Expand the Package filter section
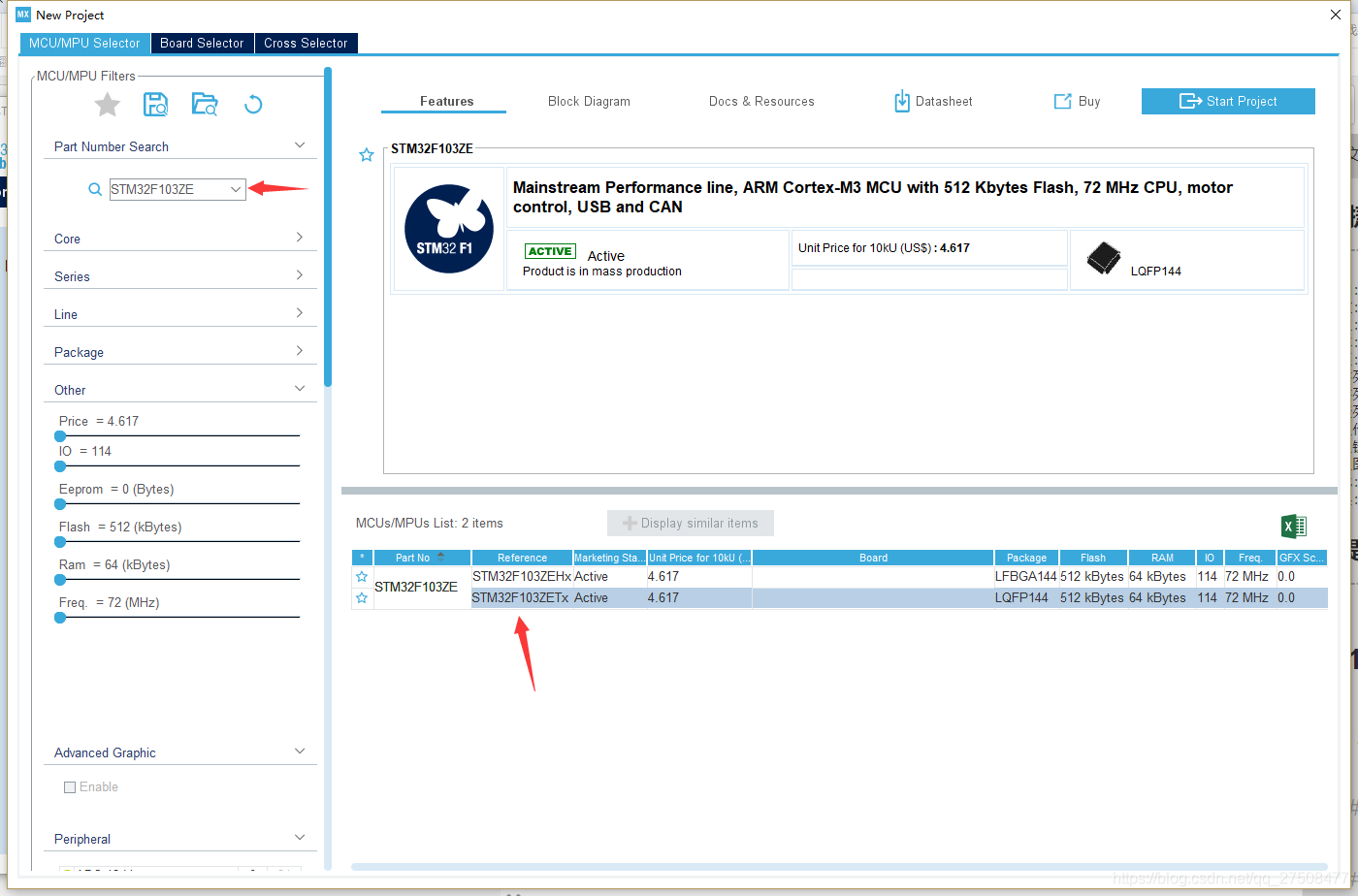 click(180, 352)
